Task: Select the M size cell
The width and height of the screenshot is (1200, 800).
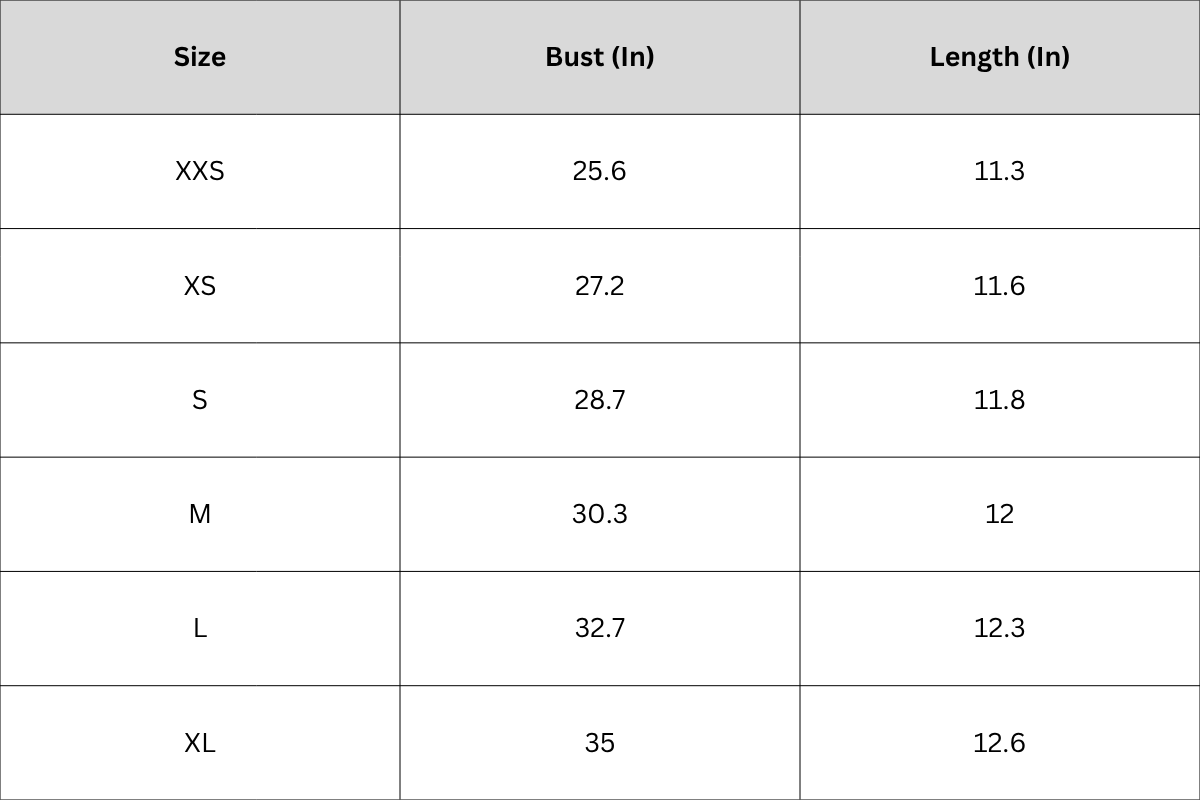Action: pyautogui.click(x=200, y=514)
